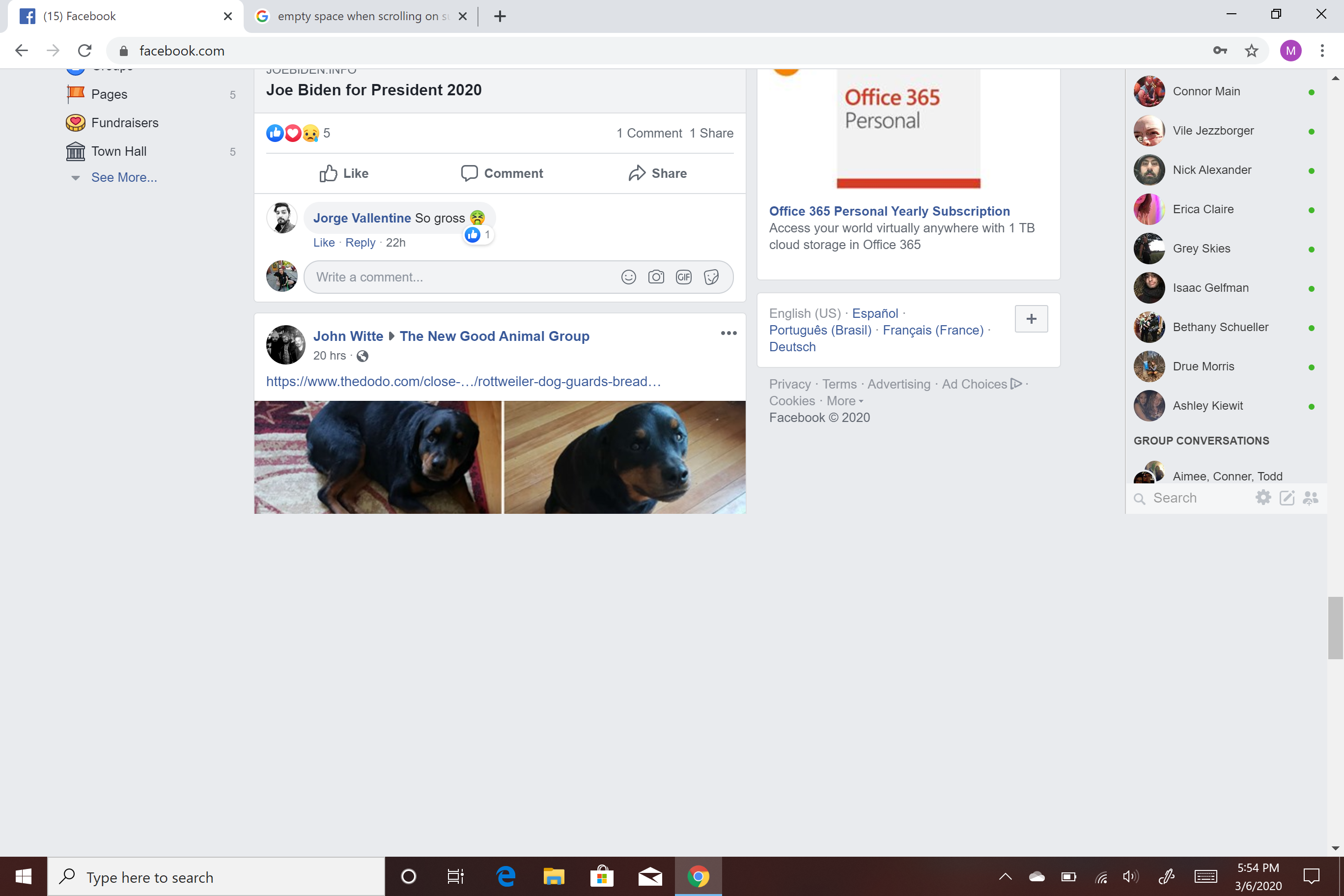Like the Joe Biden post

click(344, 173)
